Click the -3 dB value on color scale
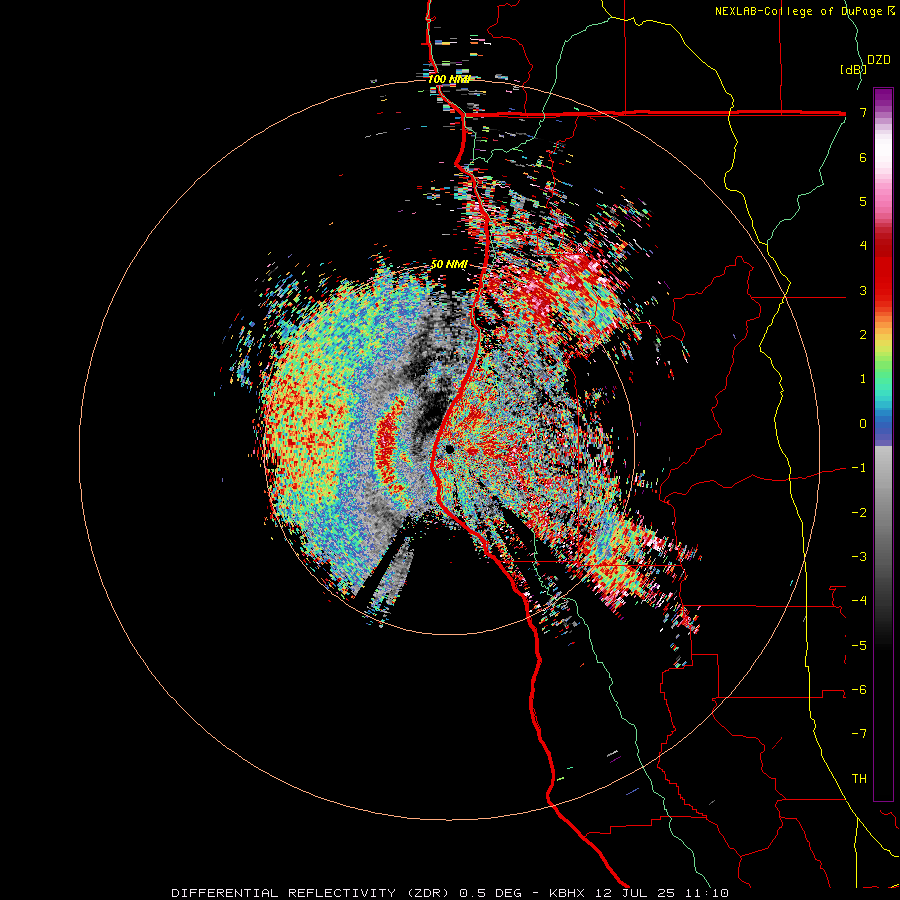900x900 pixels. pos(859,557)
